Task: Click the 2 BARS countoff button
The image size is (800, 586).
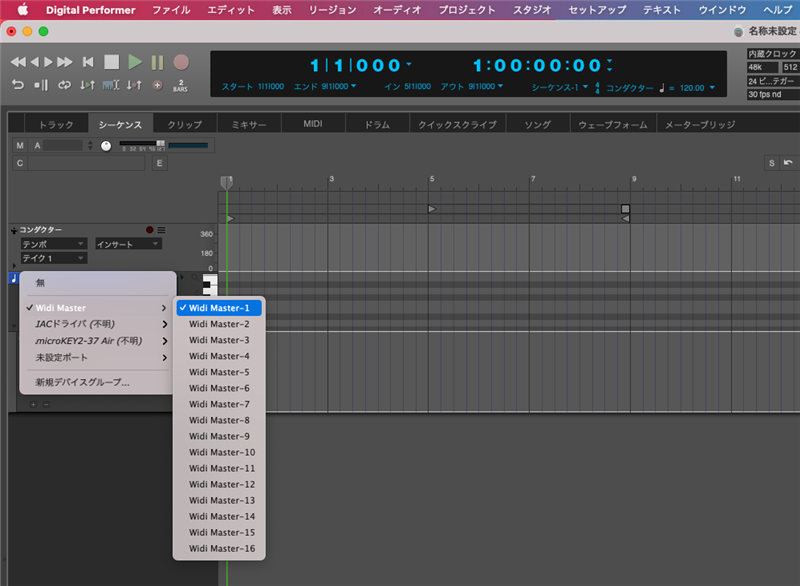Action: click(x=181, y=86)
